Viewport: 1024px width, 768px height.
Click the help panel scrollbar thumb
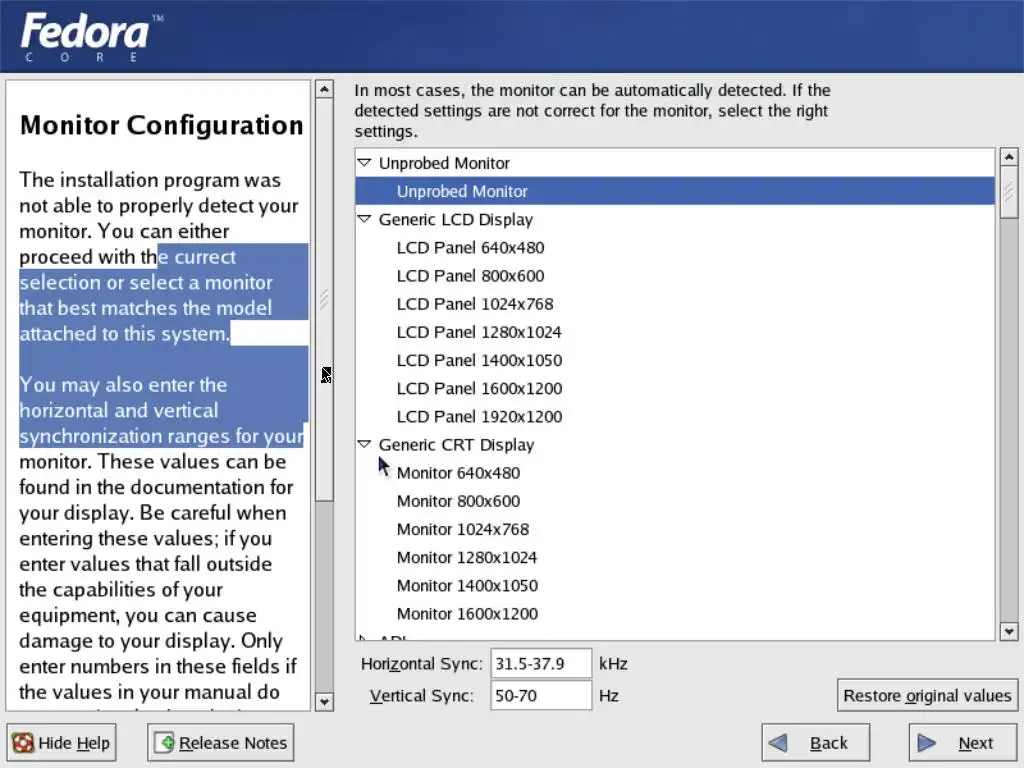point(325,299)
